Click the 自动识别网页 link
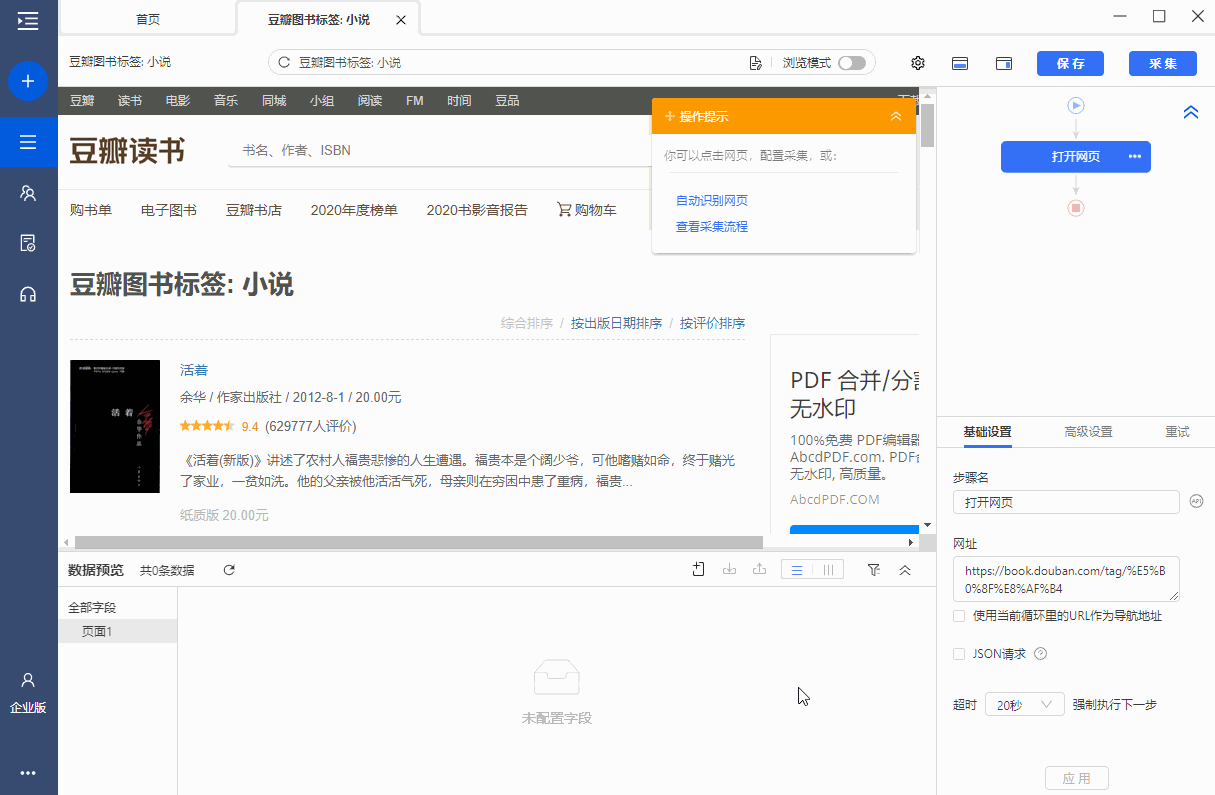 tap(712, 200)
